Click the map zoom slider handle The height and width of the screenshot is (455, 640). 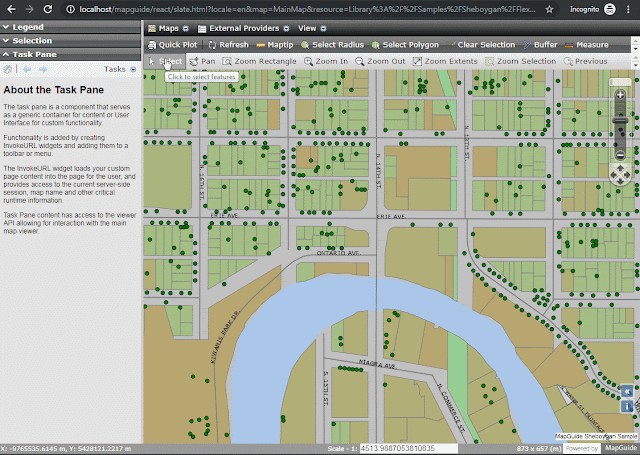[620, 121]
